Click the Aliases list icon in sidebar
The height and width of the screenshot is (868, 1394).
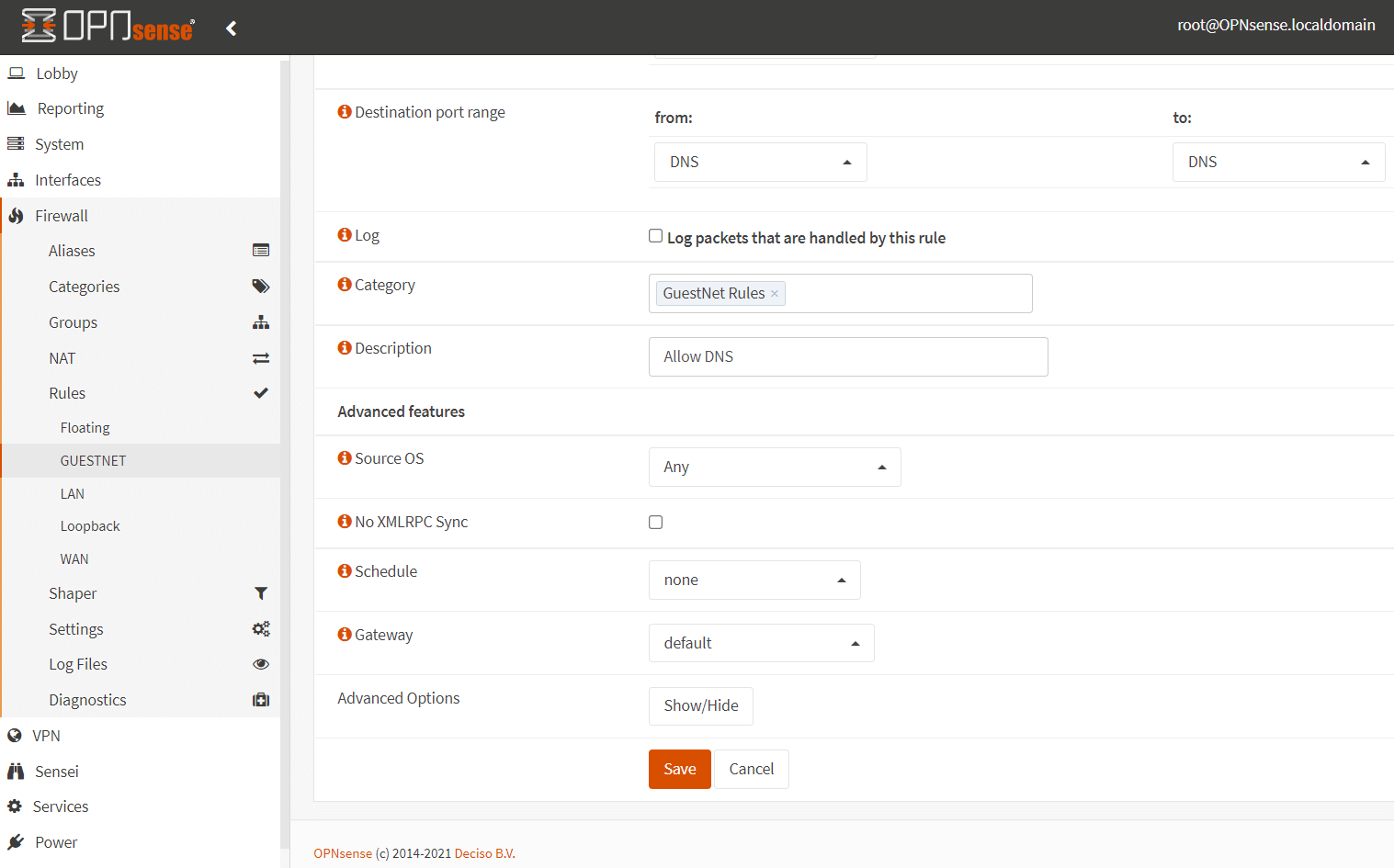tap(261, 251)
